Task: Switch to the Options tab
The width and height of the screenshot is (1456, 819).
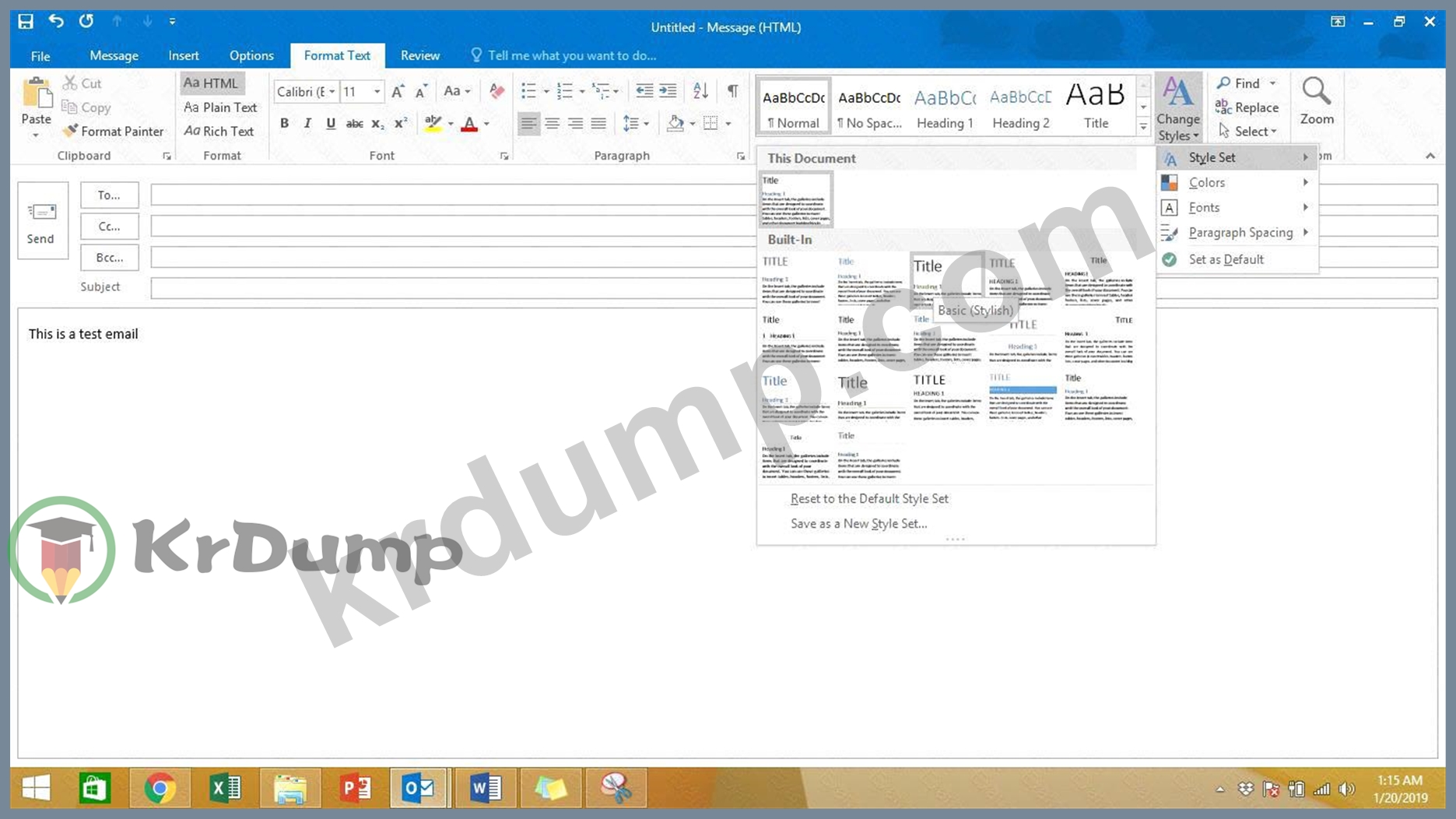Action: coord(251,55)
